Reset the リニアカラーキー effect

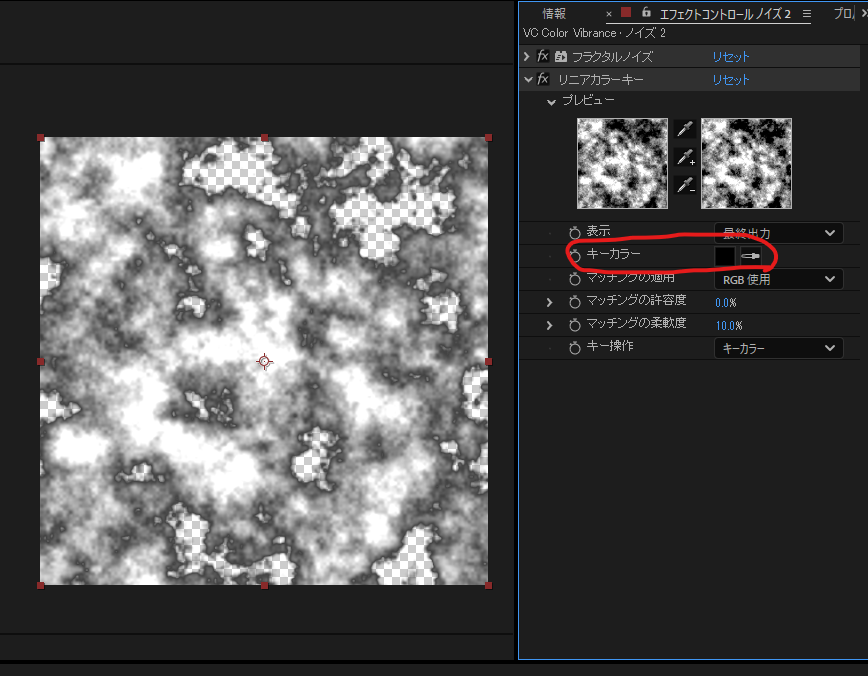click(730, 79)
